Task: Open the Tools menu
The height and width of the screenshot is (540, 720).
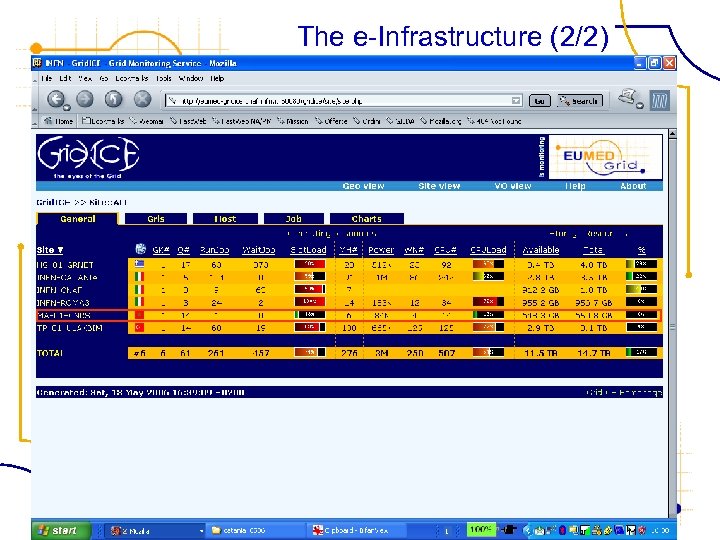Action: pos(163,79)
